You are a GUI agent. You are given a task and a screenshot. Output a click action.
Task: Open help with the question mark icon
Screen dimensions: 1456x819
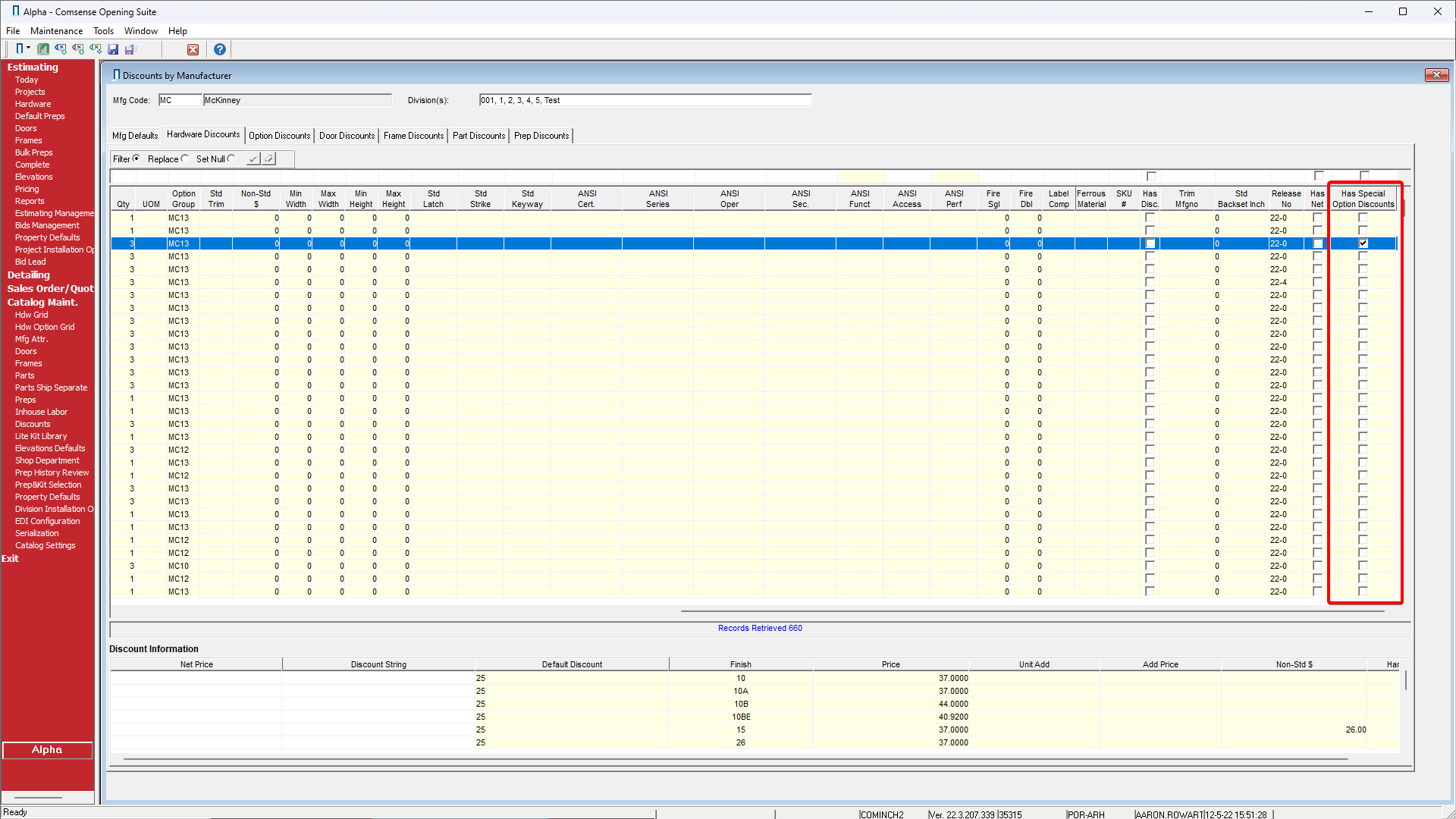[220, 49]
